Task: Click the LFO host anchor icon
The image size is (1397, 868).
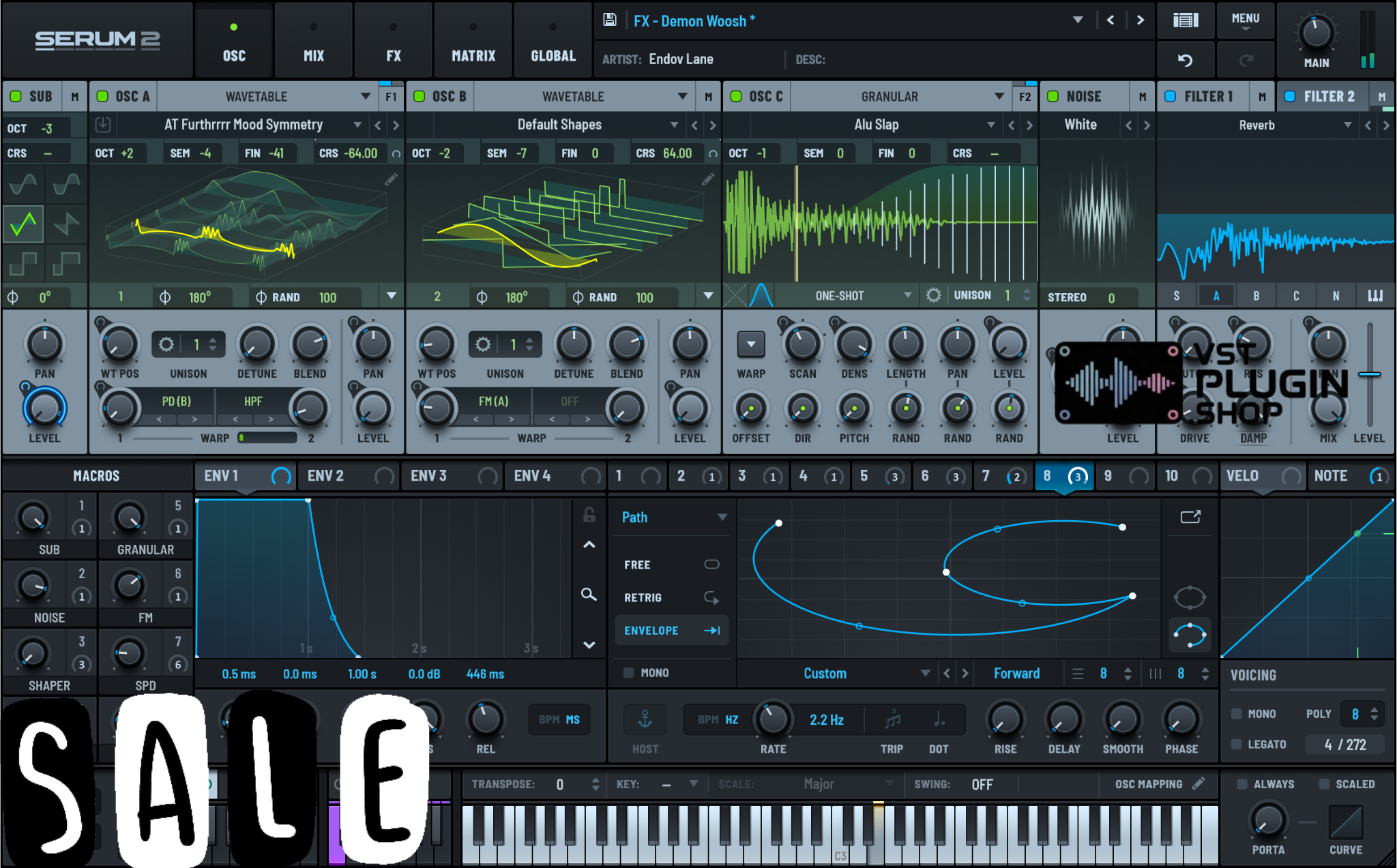Action: point(645,719)
